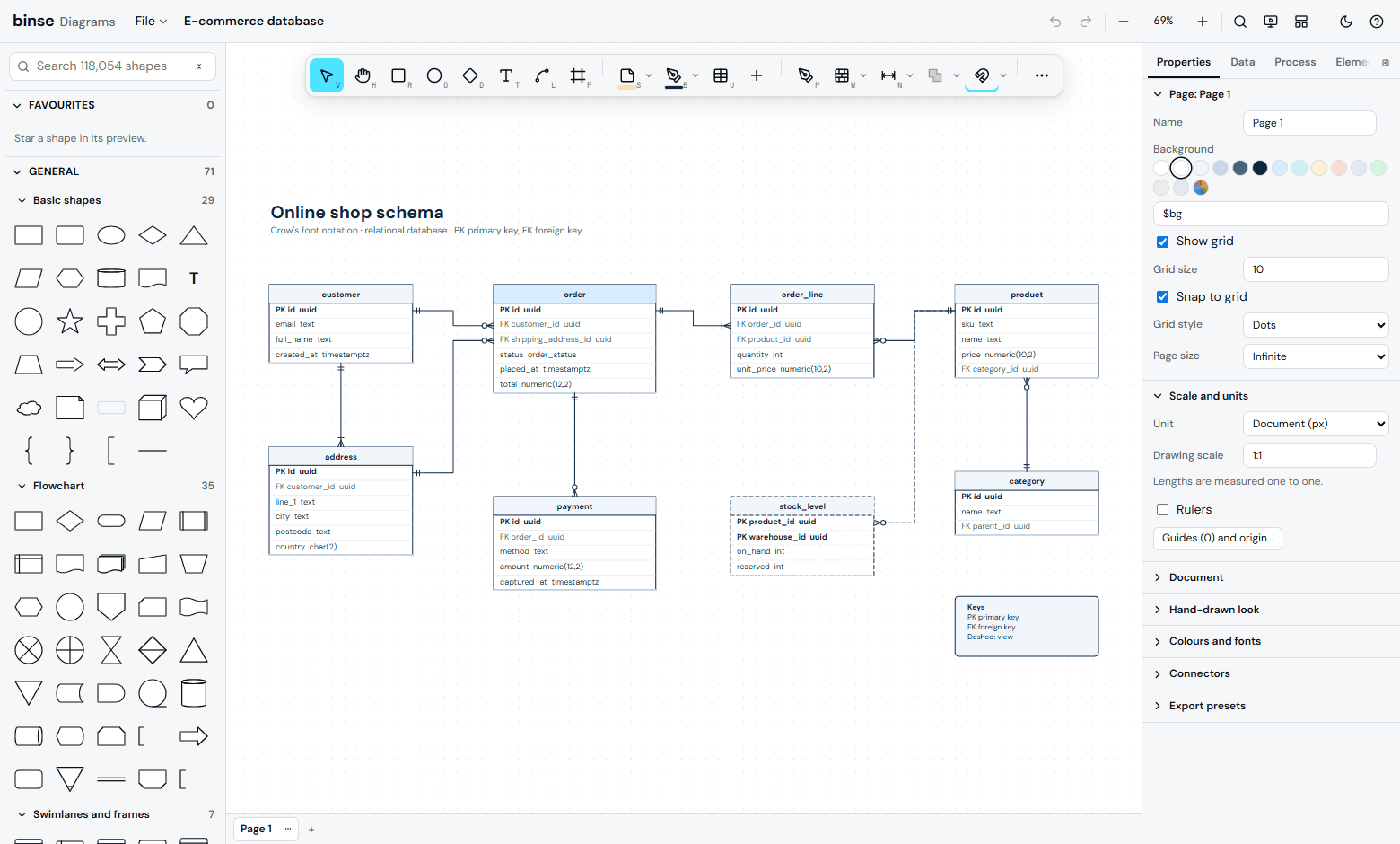Start presentation mode

(1271, 22)
